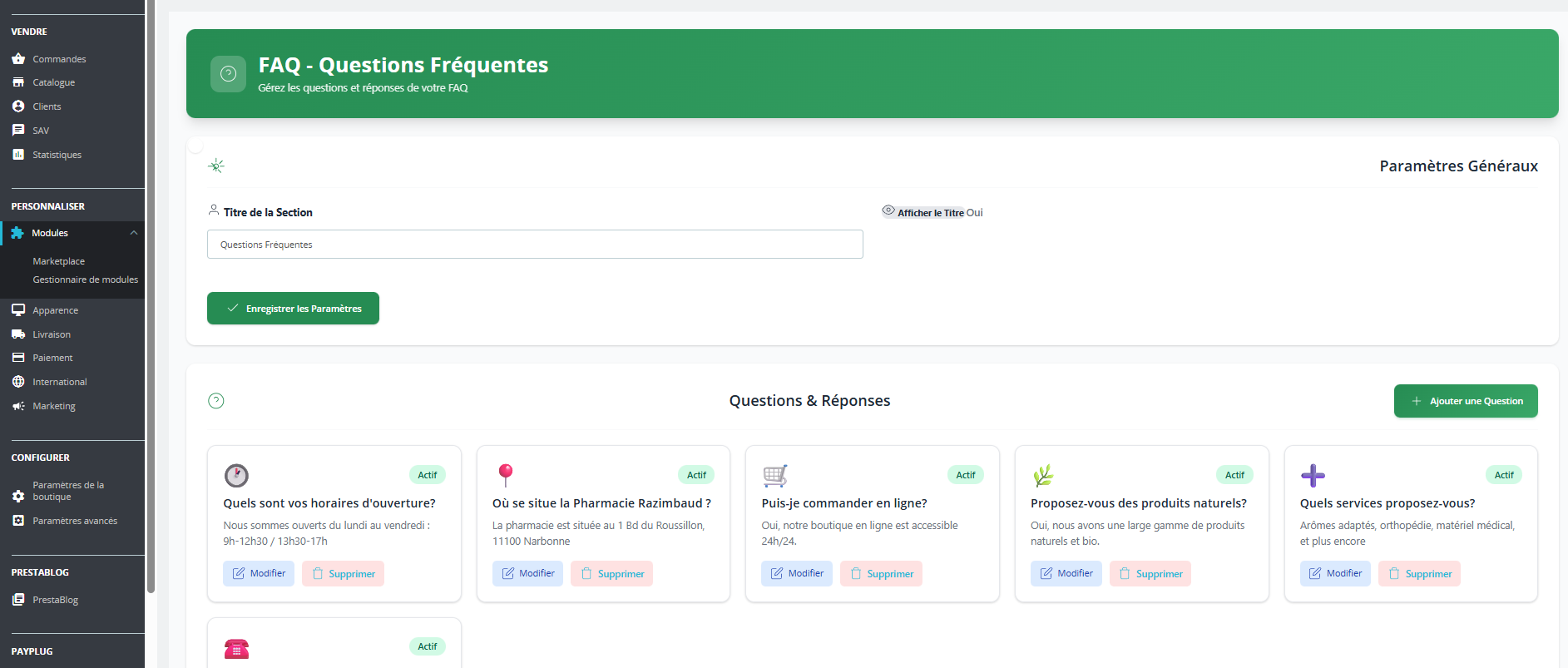Image resolution: width=1568 pixels, height=668 pixels.
Task: Open Commandes via its basket icon
Action: click(x=18, y=59)
